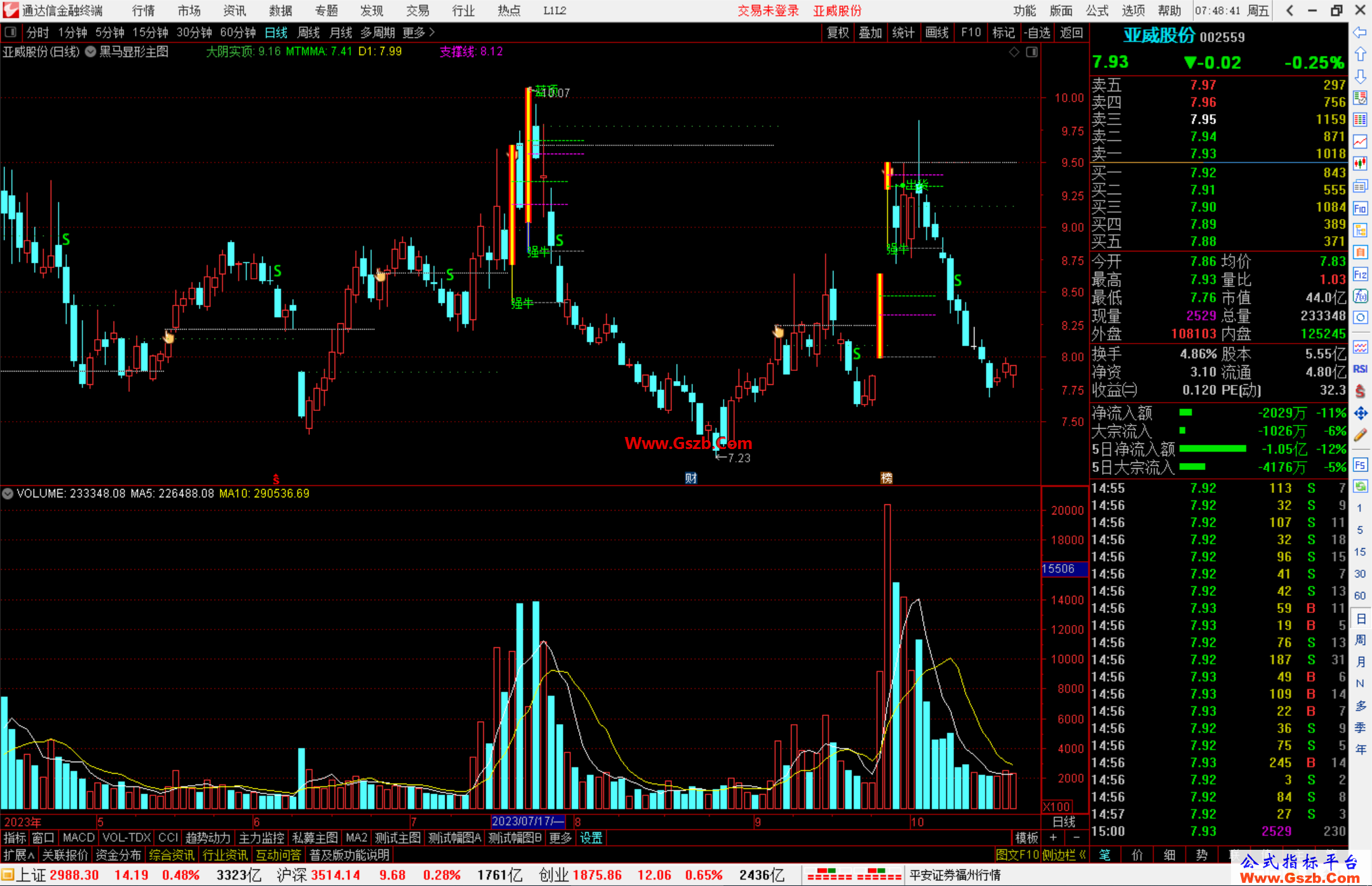Select the MACD indicator tab
Image resolution: width=1372 pixels, height=886 pixels.
(79, 838)
